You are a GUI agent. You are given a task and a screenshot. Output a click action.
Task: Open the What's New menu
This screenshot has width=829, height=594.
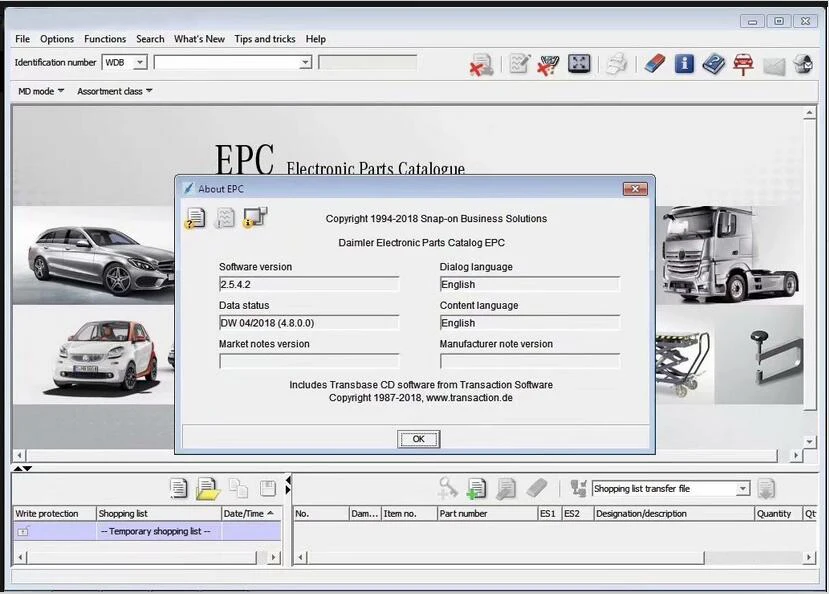click(x=199, y=39)
